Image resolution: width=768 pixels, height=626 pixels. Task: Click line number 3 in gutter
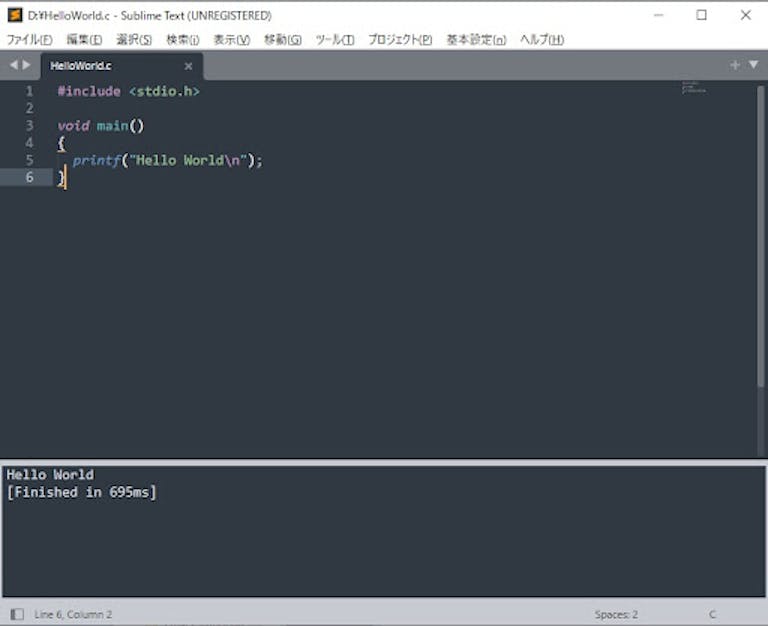pos(29,125)
